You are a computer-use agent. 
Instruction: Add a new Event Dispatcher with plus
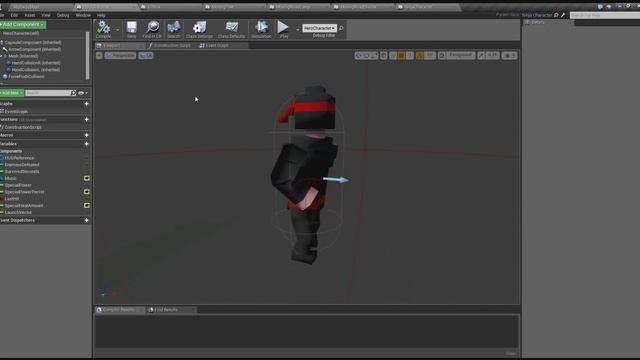[87, 220]
